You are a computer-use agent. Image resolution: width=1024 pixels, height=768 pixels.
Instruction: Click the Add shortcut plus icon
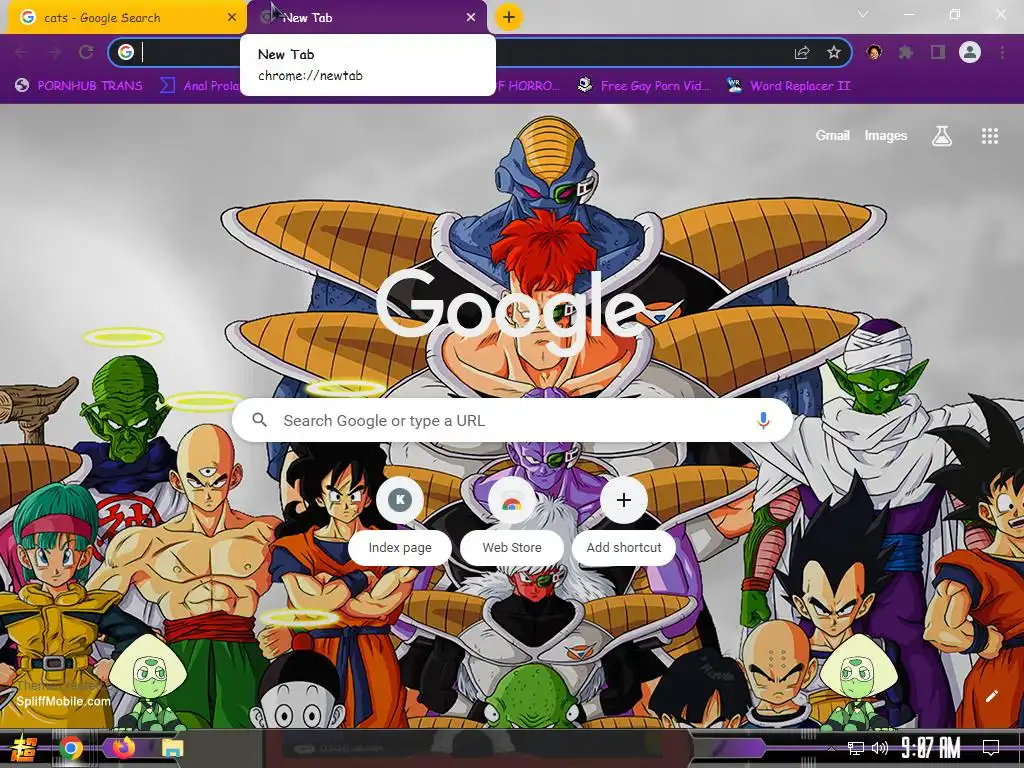tap(624, 500)
